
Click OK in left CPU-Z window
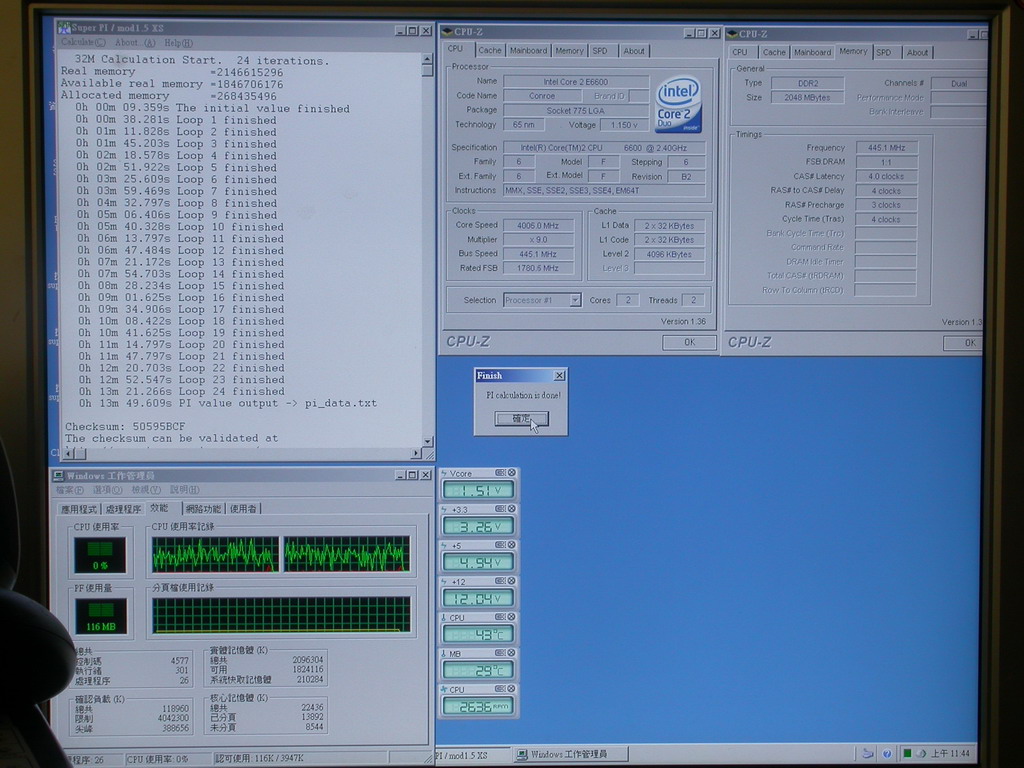(689, 342)
